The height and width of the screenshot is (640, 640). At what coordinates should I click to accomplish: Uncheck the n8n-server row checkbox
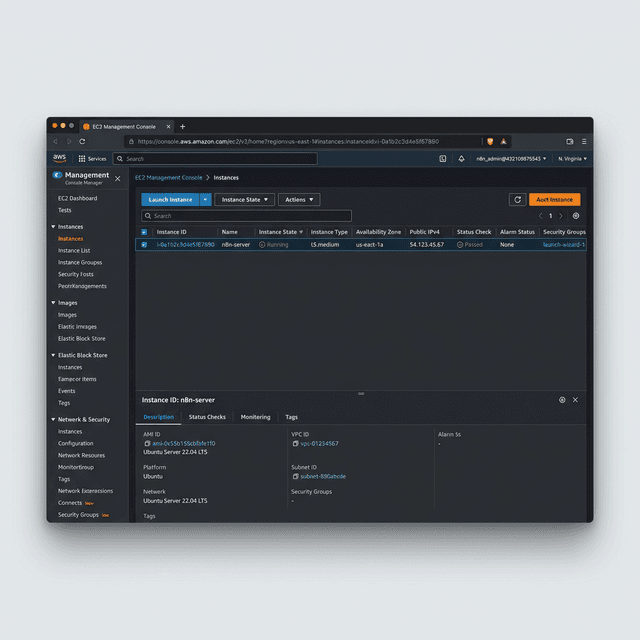tap(144, 244)
